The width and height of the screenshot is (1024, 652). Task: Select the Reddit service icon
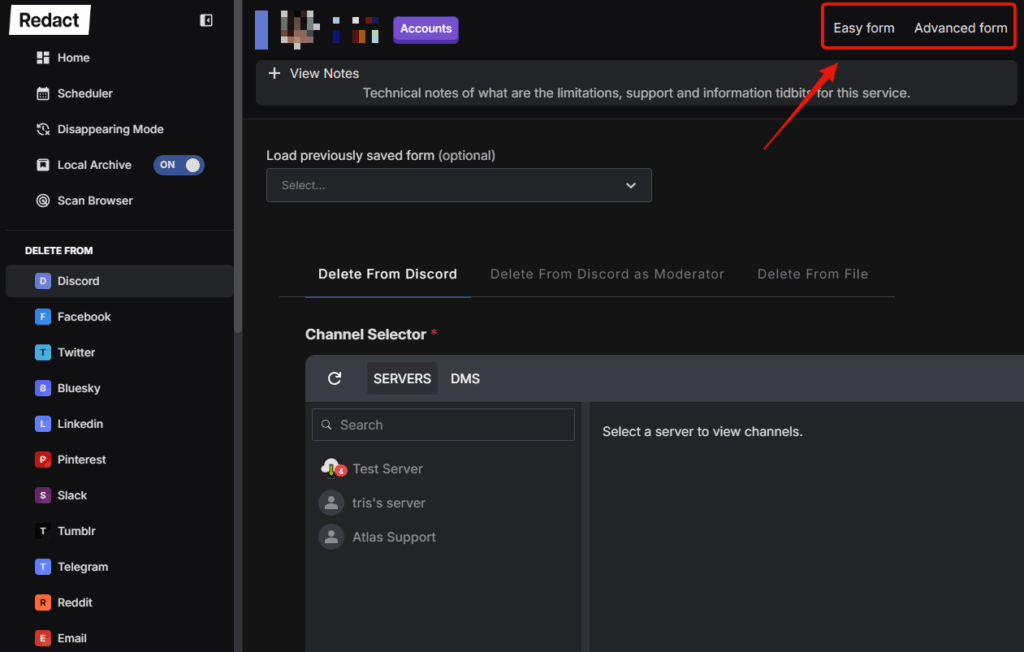(x=43, y=603)
